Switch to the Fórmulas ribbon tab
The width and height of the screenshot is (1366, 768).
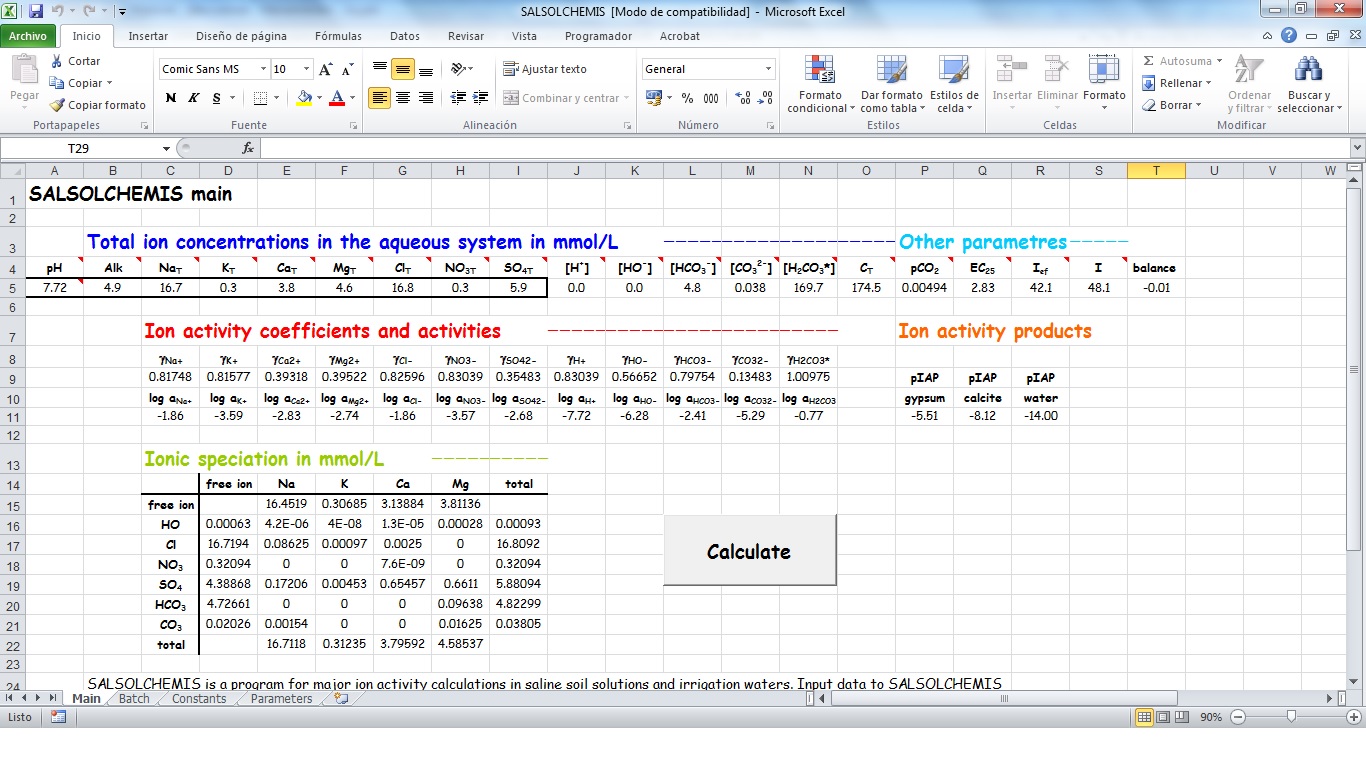click(x=338, y=36)
